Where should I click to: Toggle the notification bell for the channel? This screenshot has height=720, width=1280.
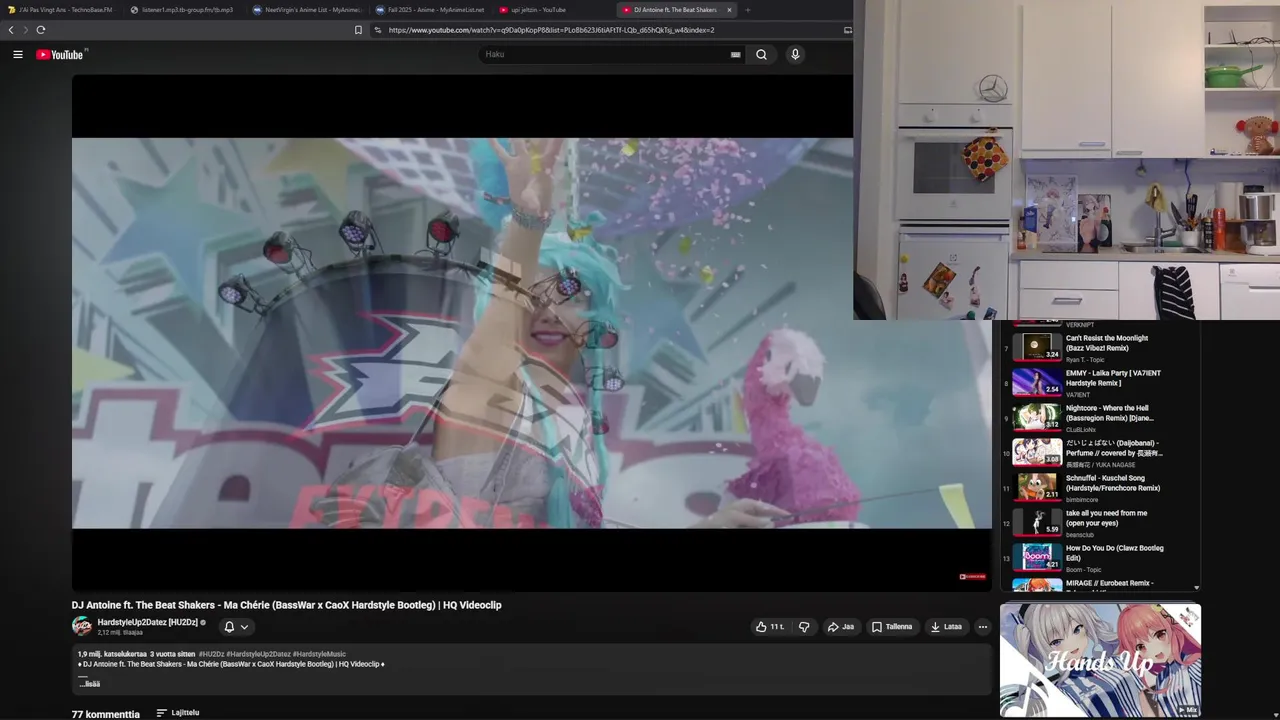[x=229, y=627]
